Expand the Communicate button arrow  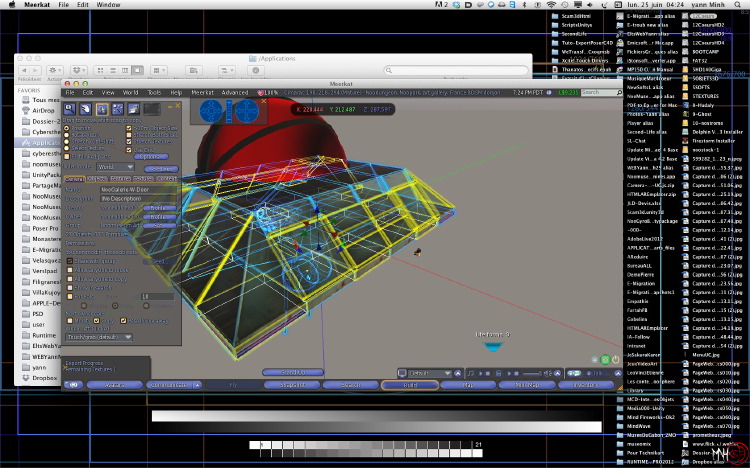pyautogui.click(x=198, y=385)
